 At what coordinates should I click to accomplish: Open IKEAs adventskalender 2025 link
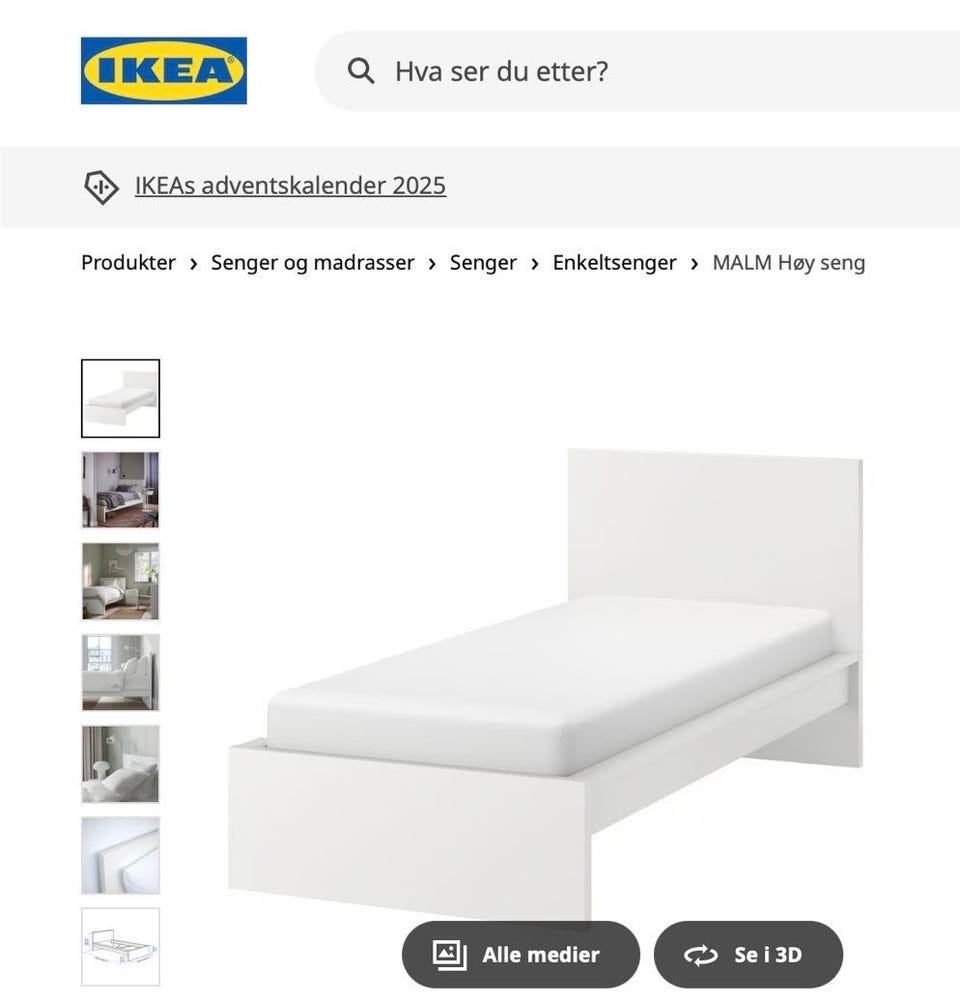point(290,186)
